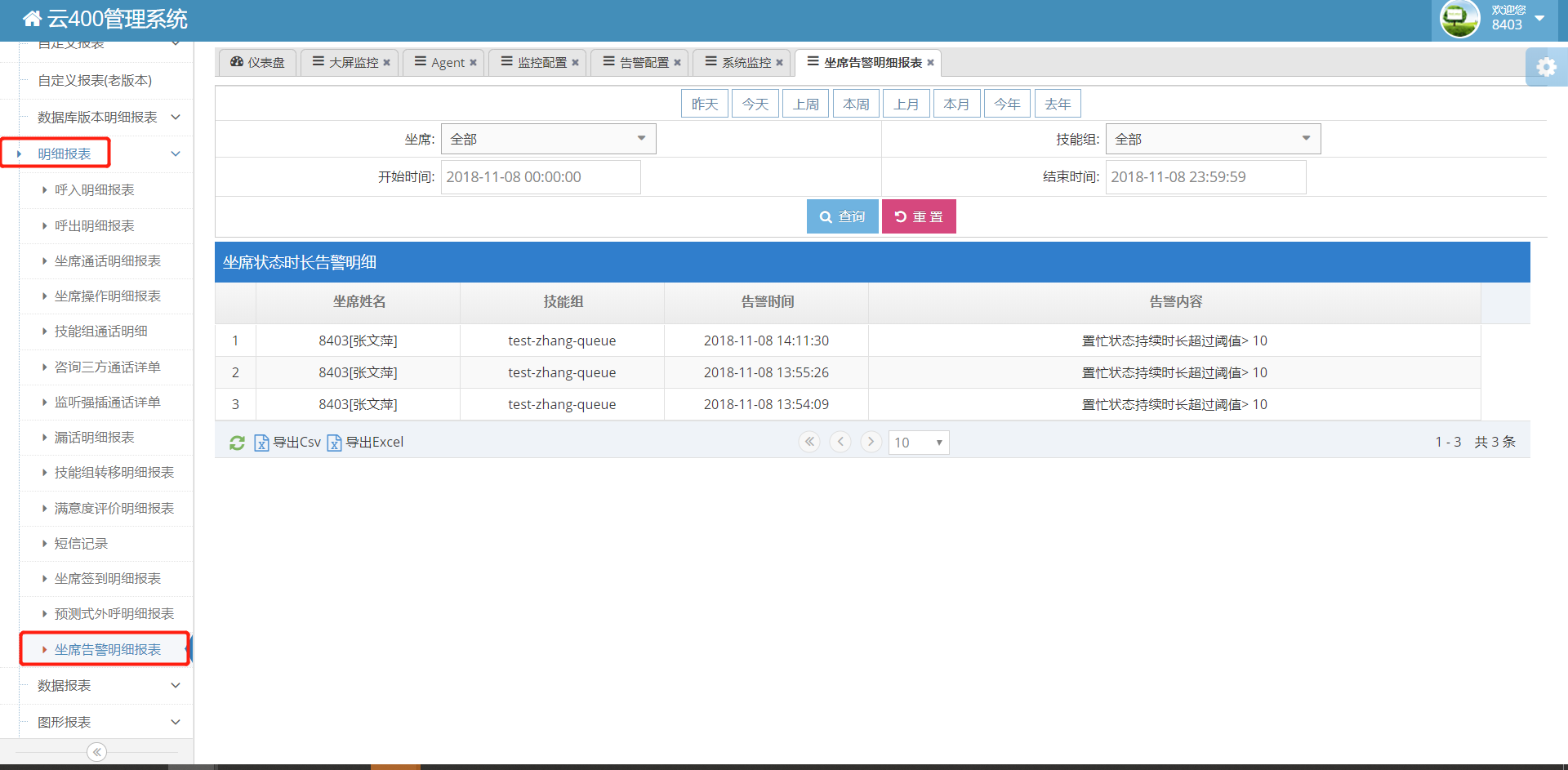The height and width of the screenshot is (770, 1568).
Task: Open 监听强插通话详单 in sidebar
Action: coord(108,403)
